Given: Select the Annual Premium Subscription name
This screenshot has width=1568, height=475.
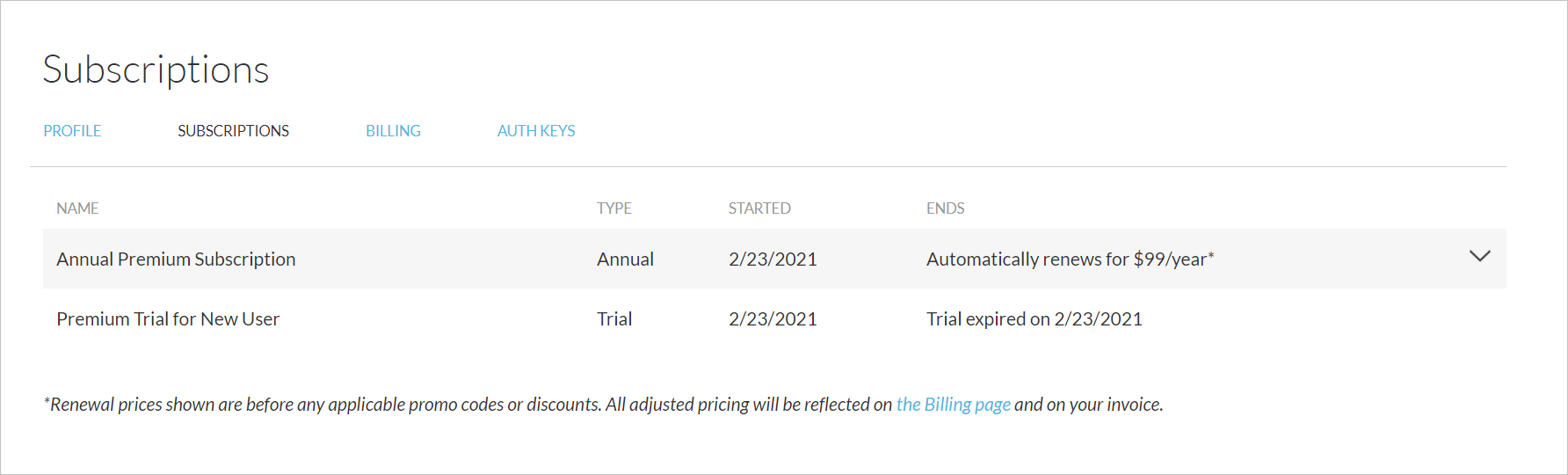Looking at the screenshot, I should [176, 259].
